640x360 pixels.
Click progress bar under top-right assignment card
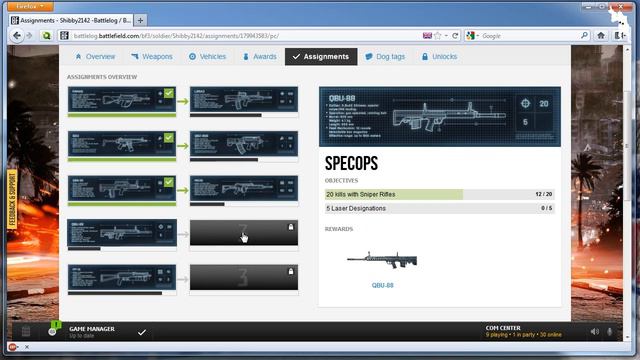pyautogui.click(x=244, y=115)
